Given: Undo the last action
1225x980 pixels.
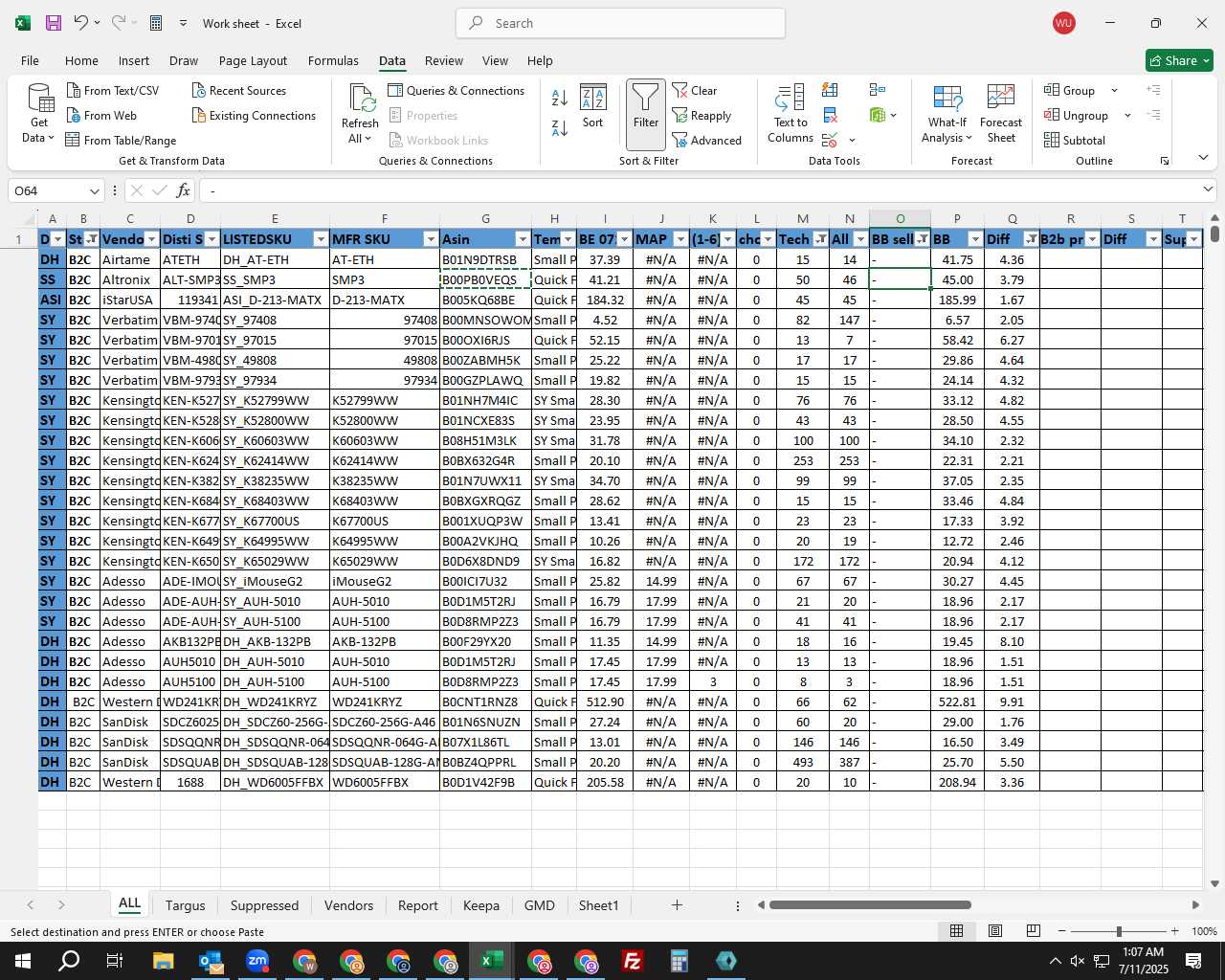Looking at the screenshot, I should [81, 23].
